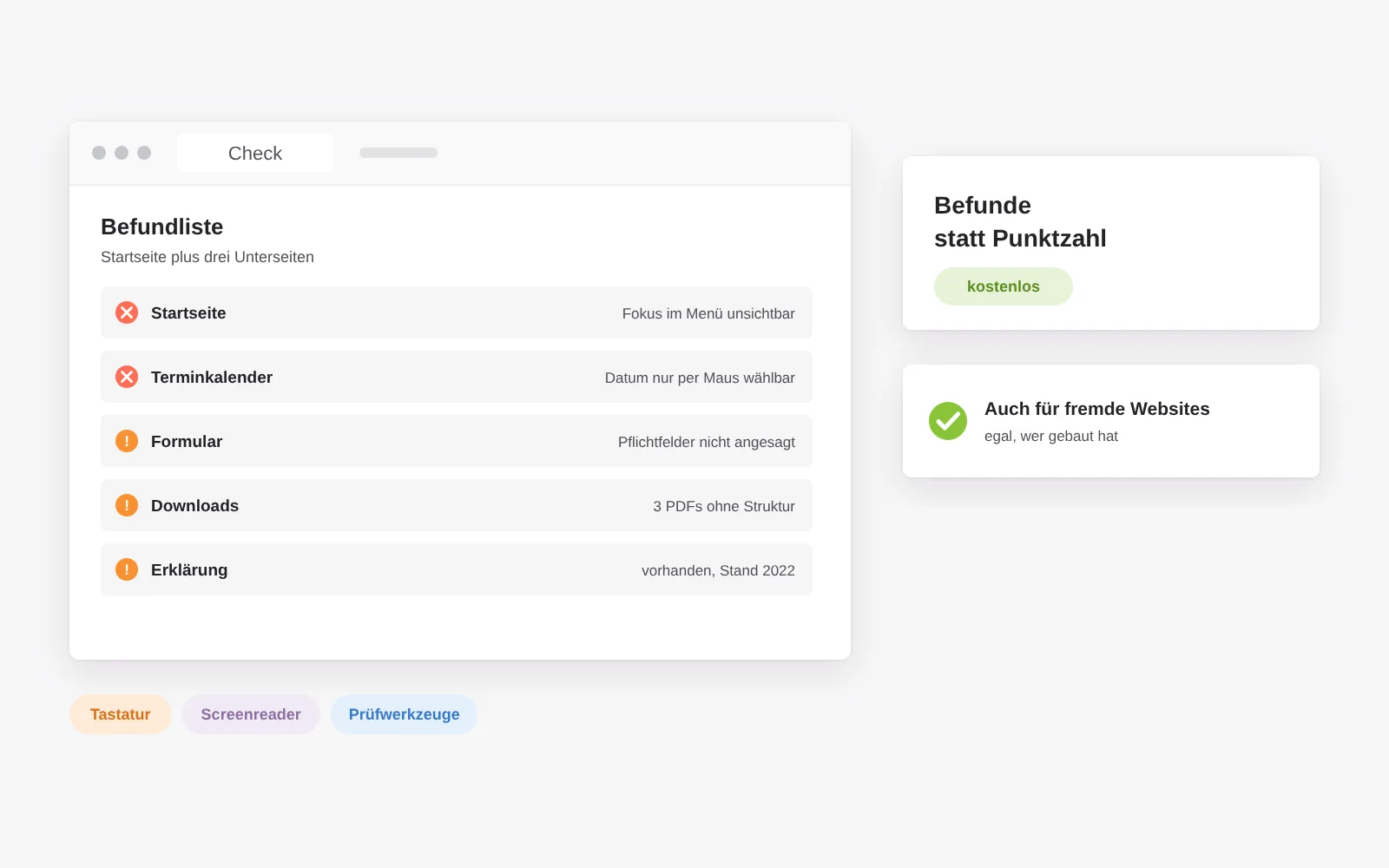
Task: Click the orange warning icon beside Erklärung
Action: point(127,569)
